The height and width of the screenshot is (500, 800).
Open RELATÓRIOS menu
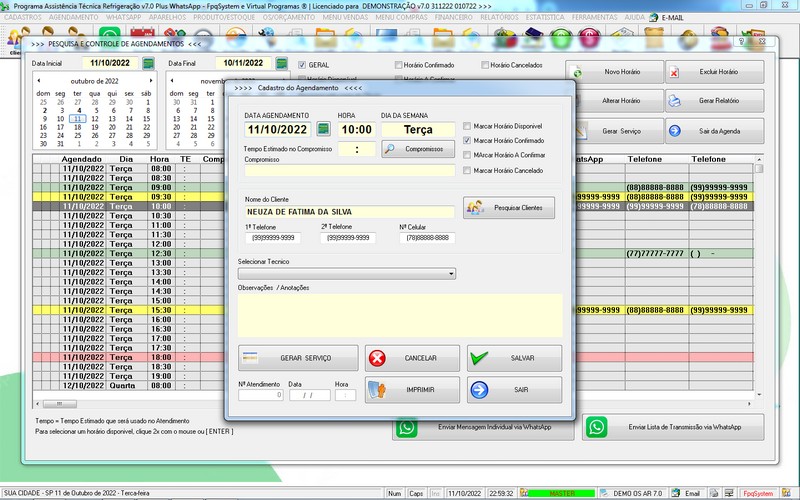click(499, 17)
